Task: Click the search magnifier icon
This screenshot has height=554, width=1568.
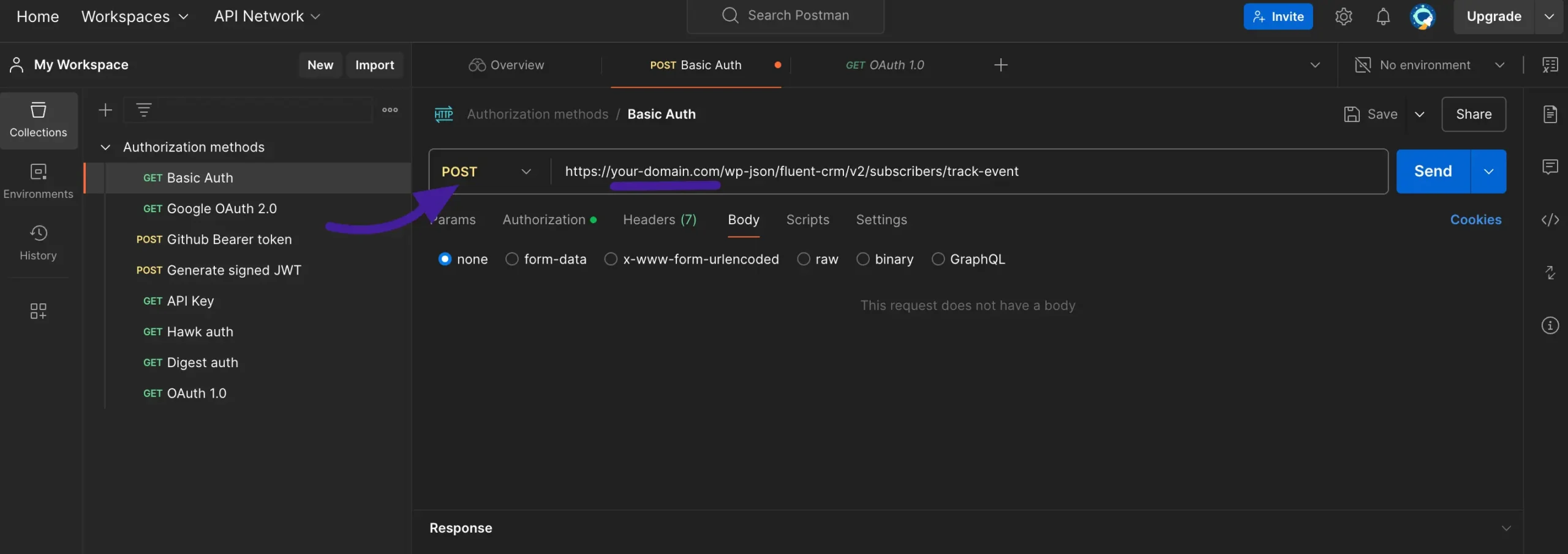Action: pos(730,15)
